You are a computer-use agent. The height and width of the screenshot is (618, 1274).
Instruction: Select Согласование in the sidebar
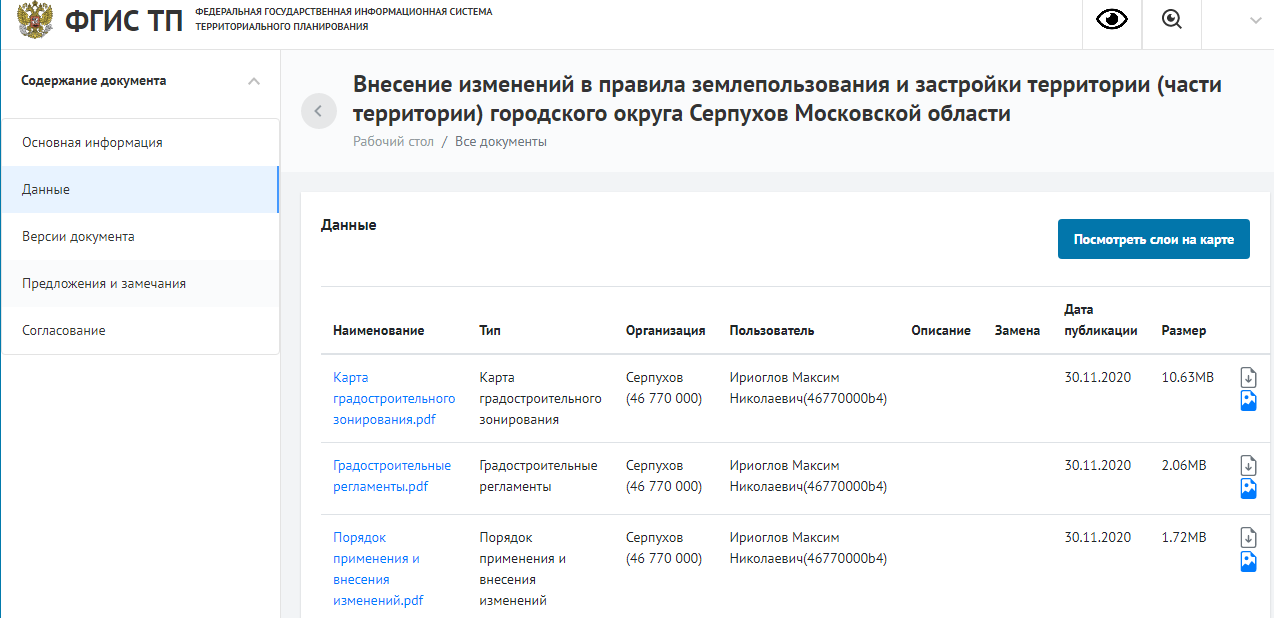[64, 331]
